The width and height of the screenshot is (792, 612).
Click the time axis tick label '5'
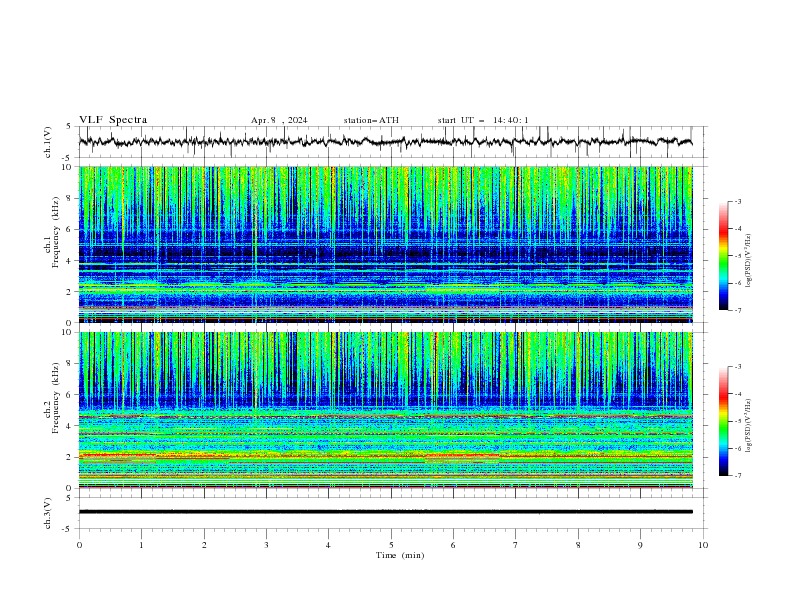(391, 545)
